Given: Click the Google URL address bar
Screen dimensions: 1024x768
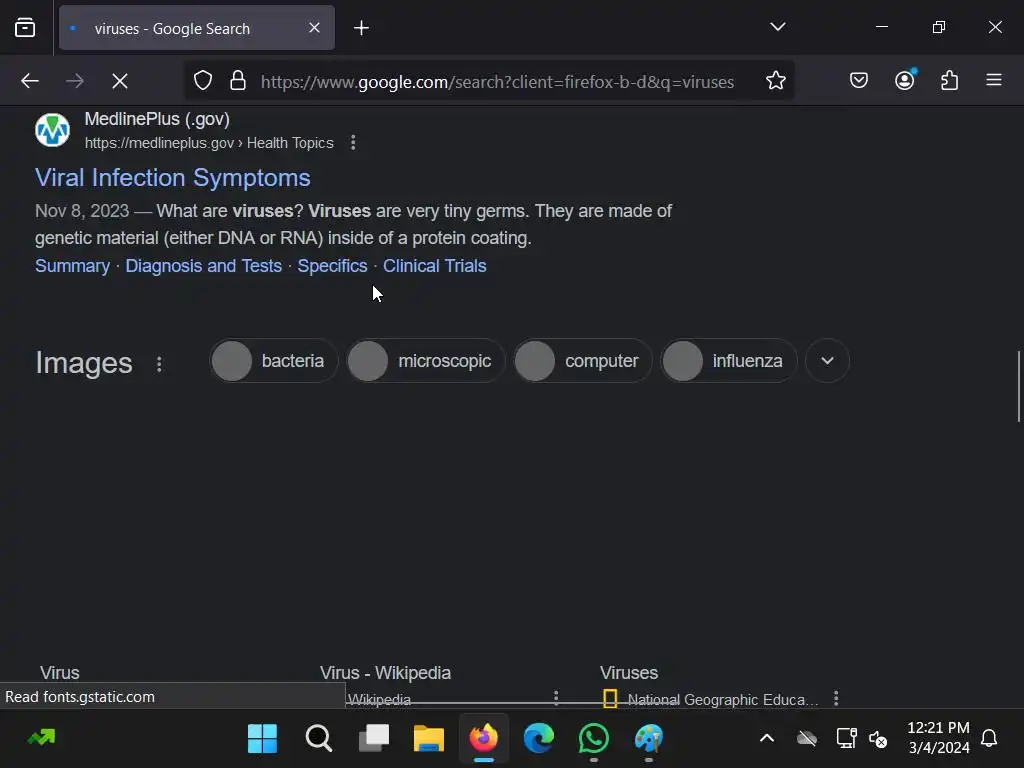Looking at the screenshot, I should click(497, 82).
